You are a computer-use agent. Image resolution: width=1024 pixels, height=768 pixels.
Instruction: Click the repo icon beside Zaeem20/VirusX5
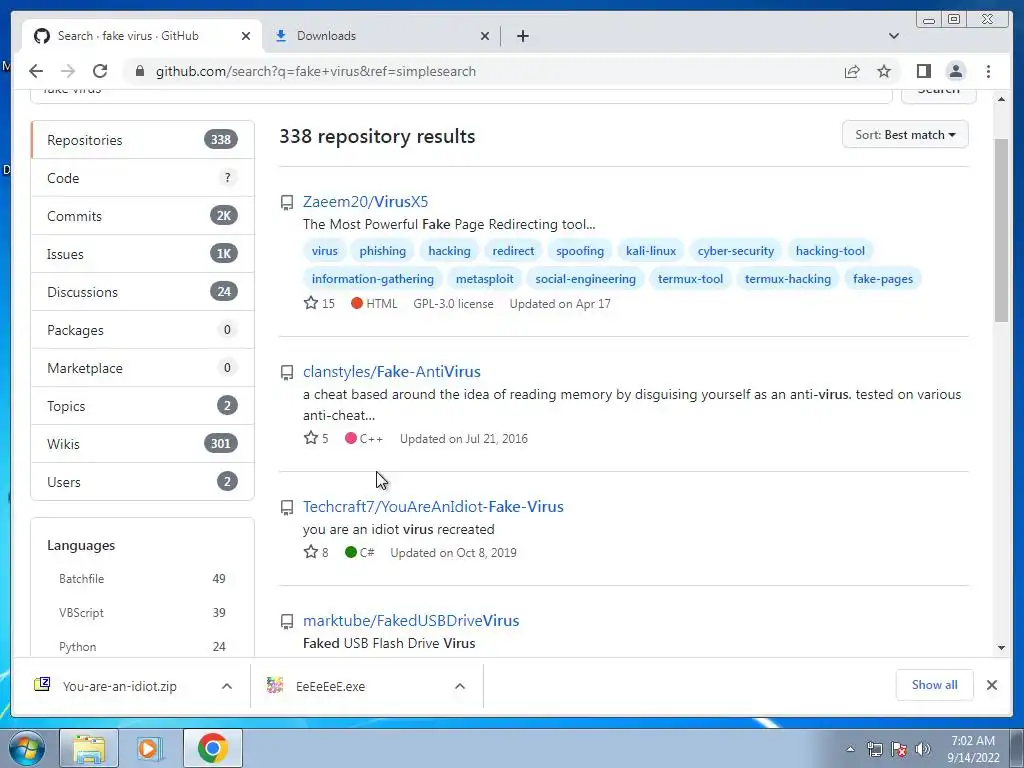coord(287,202)
